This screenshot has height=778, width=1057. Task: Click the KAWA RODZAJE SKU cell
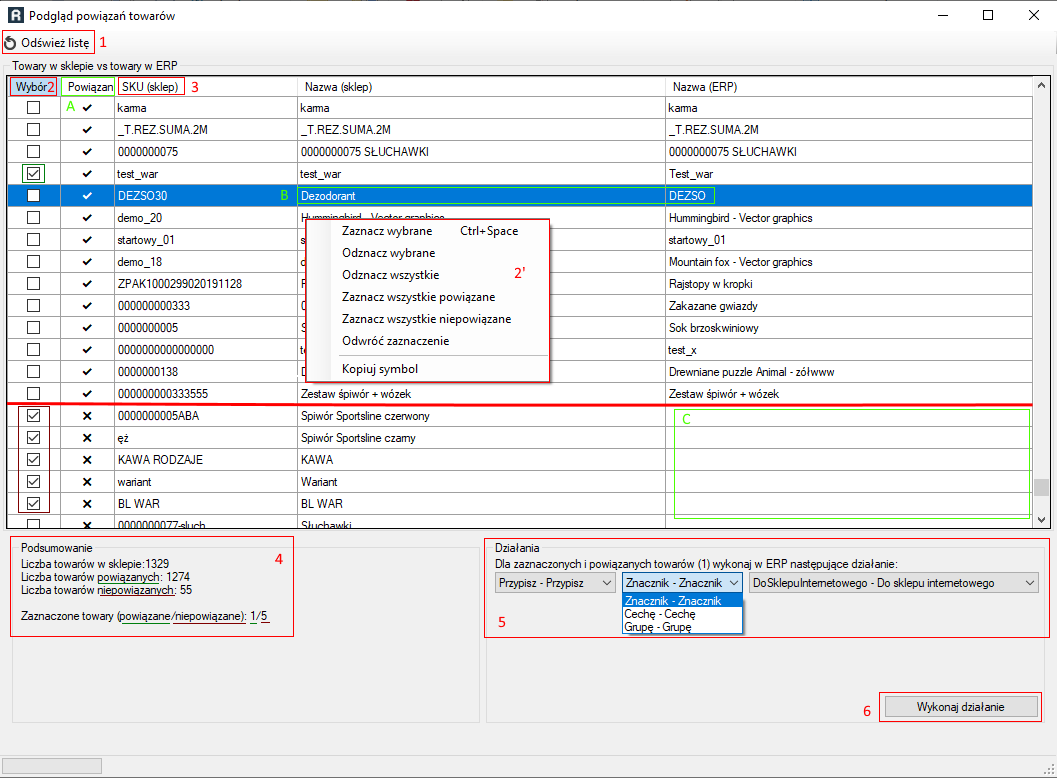[206, 460]
